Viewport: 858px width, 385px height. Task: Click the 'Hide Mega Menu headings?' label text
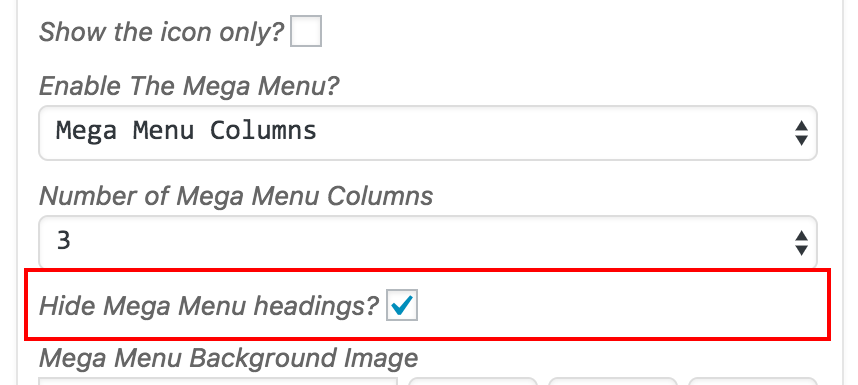[x=209, y=306]
